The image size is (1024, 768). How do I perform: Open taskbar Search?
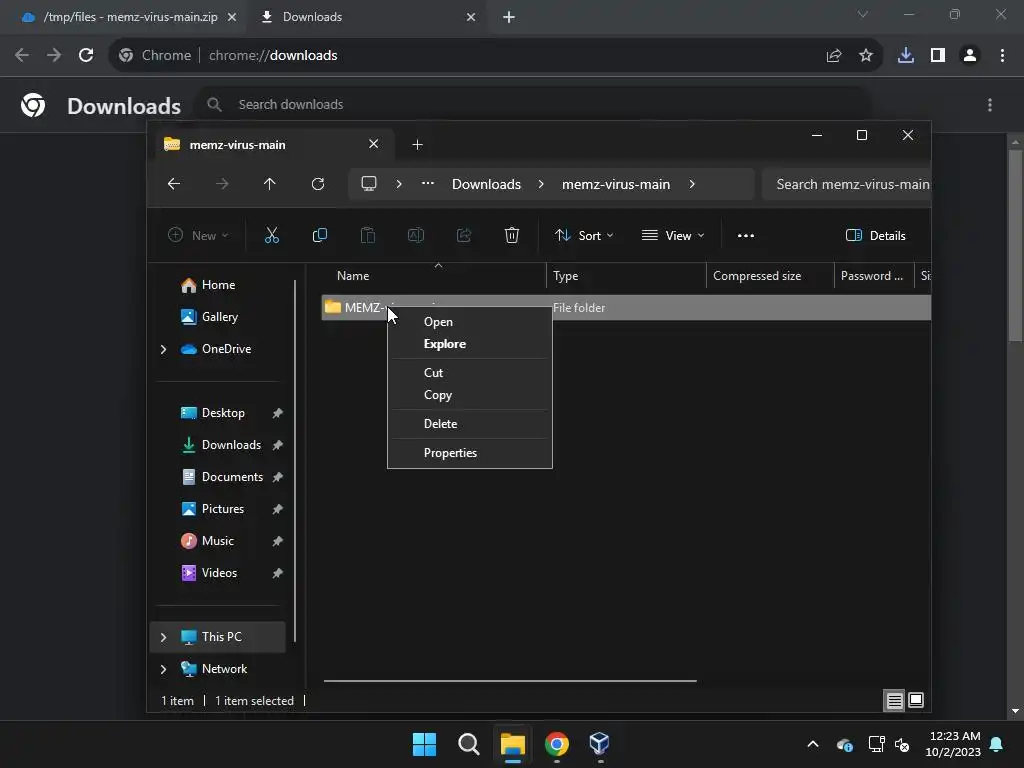coord(468,744)
